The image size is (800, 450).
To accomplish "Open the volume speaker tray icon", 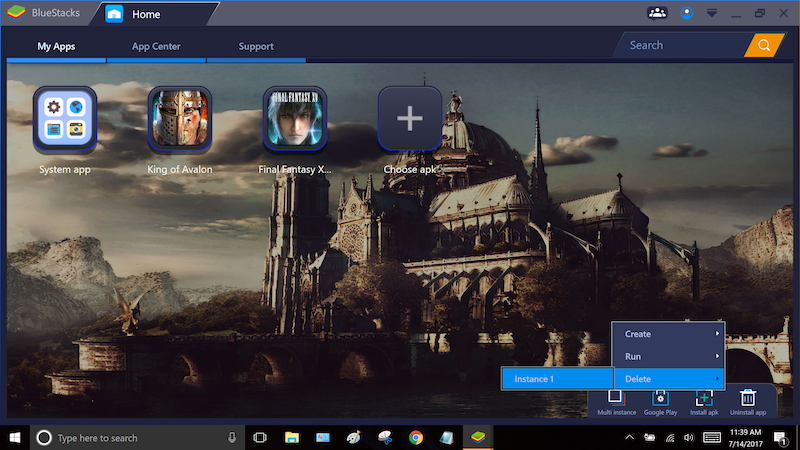I will (689, 437).
